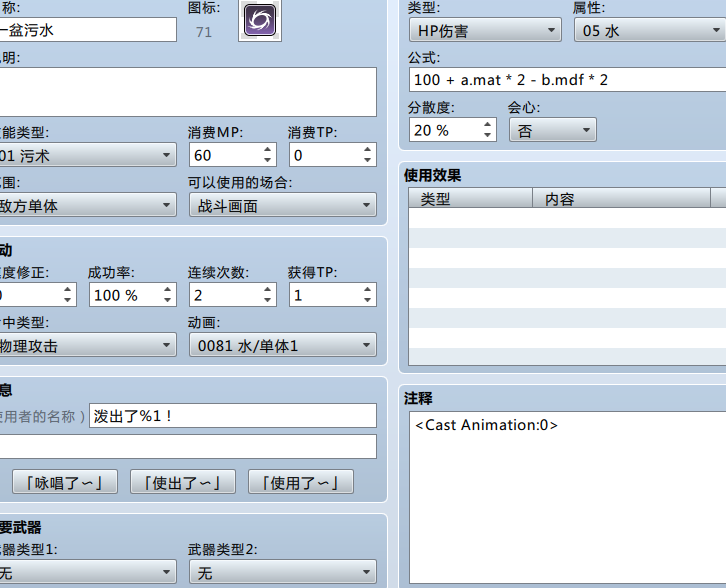Decrease the 消费MP value with down arrow
This screenshot has height=588, width=726.
point(268,160)
